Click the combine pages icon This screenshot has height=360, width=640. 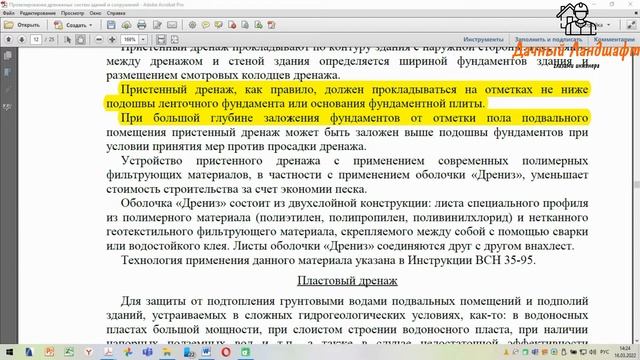tap(245, 25)
